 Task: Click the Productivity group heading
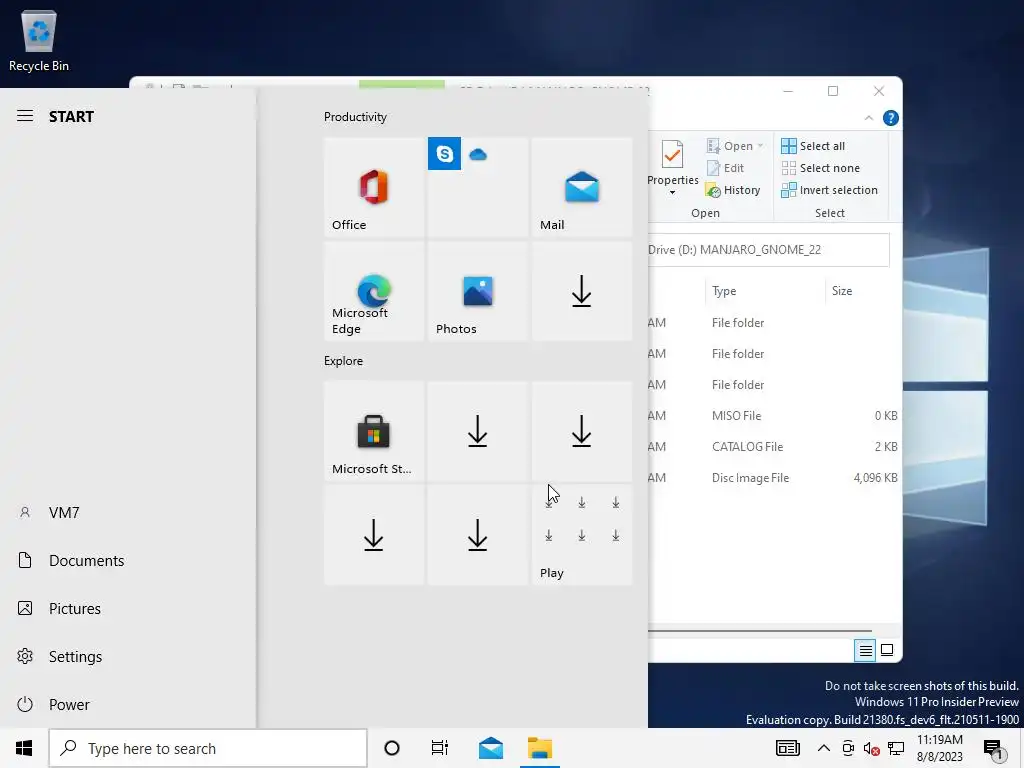(x=355, y=117)
